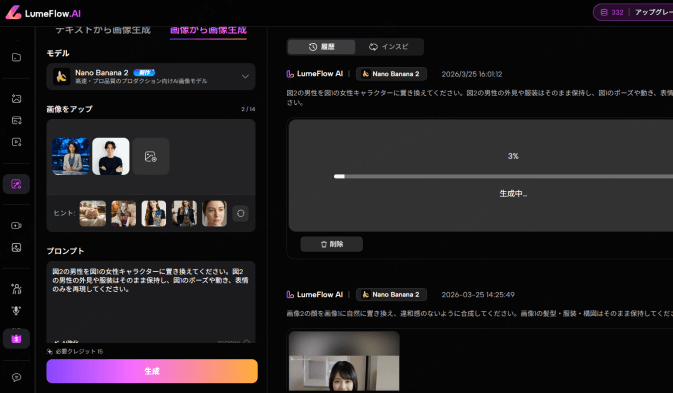Select the インスピ inspiration tab

(x=389, y=47)
